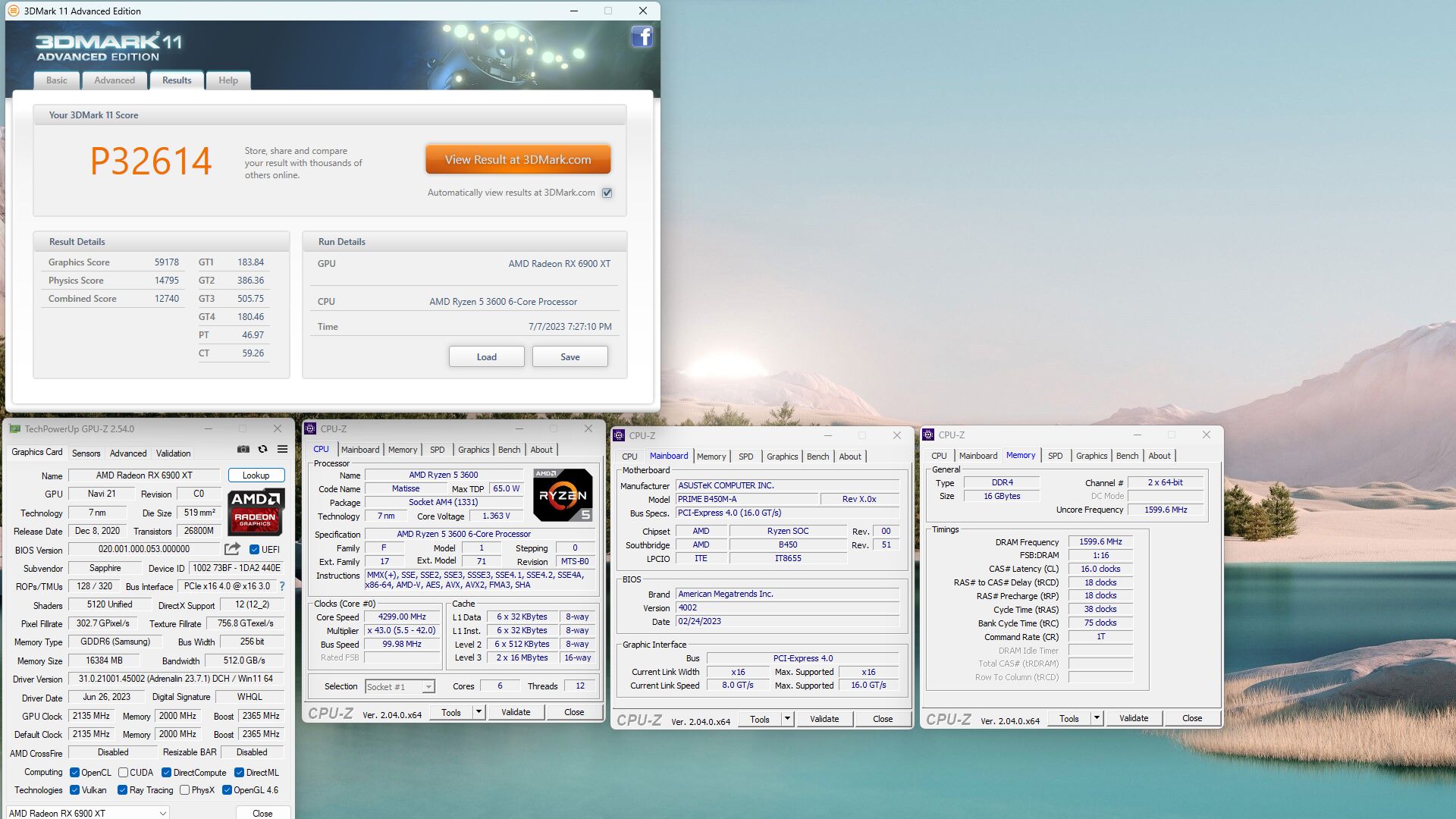This screenshot has width=1456, height=819.
Task: Click the Save button in Run Details
Action: [570, 357]
